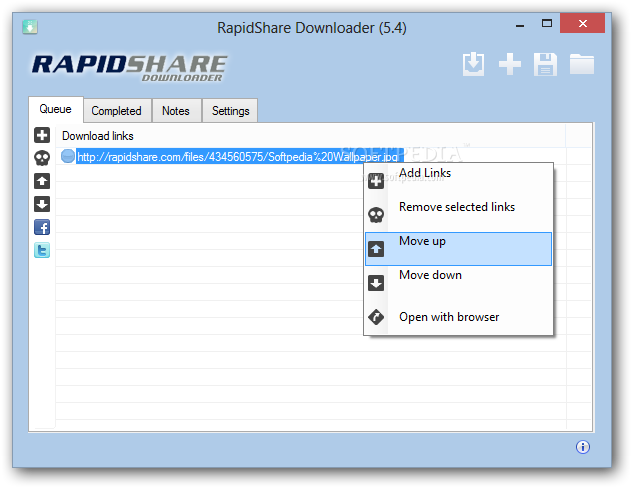Switch to the Queue tab
This screenshot has width=632, height=488.
pyautogui.click(x=56, y=109)
